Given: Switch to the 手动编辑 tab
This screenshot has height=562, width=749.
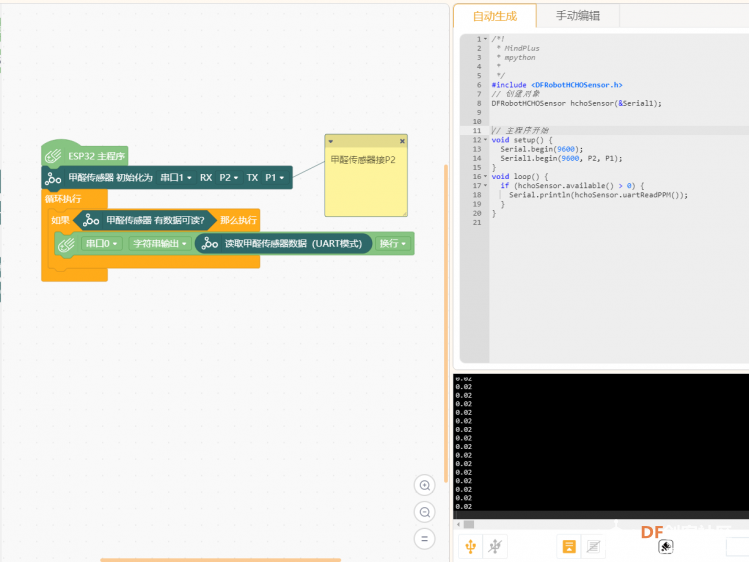Looking at the screenshot, I should (578, 16).
